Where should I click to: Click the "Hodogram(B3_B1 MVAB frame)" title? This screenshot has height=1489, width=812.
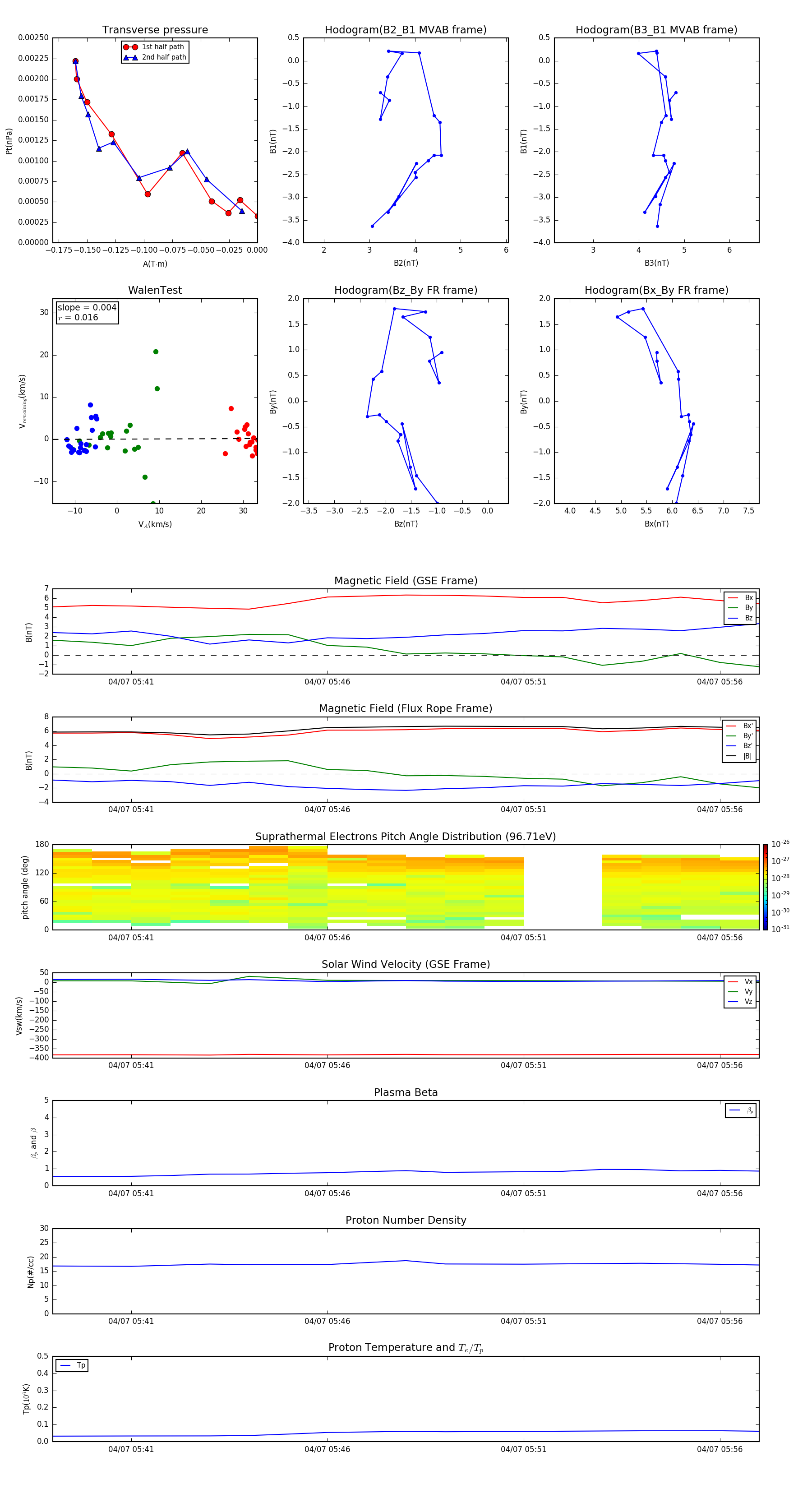[656, 30]
